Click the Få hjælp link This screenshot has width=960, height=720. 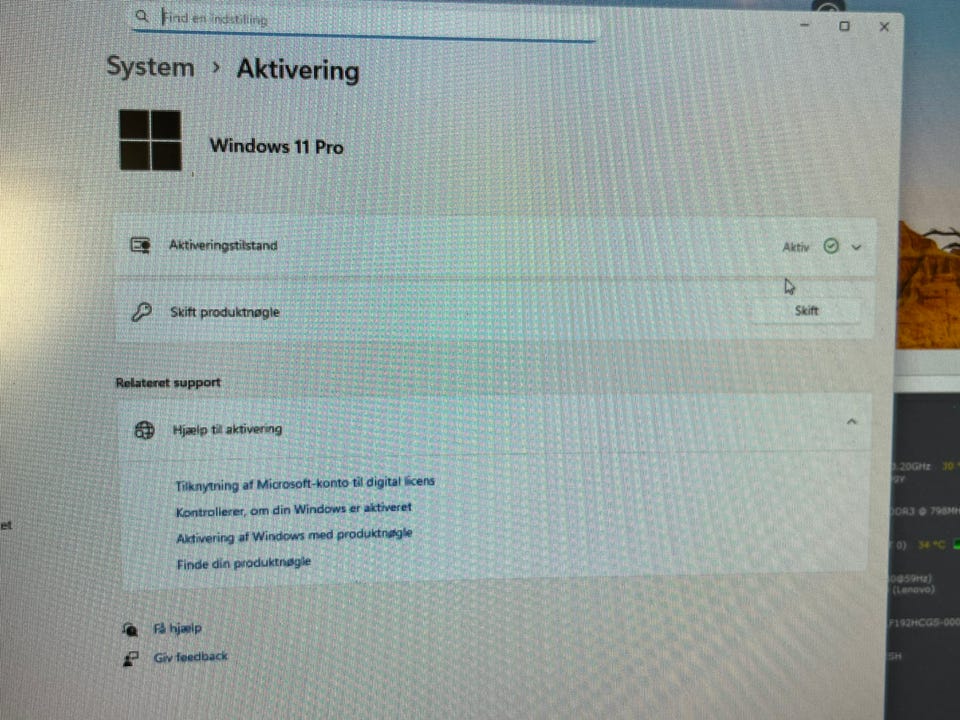pyautogui.click(x=177, y=628)
